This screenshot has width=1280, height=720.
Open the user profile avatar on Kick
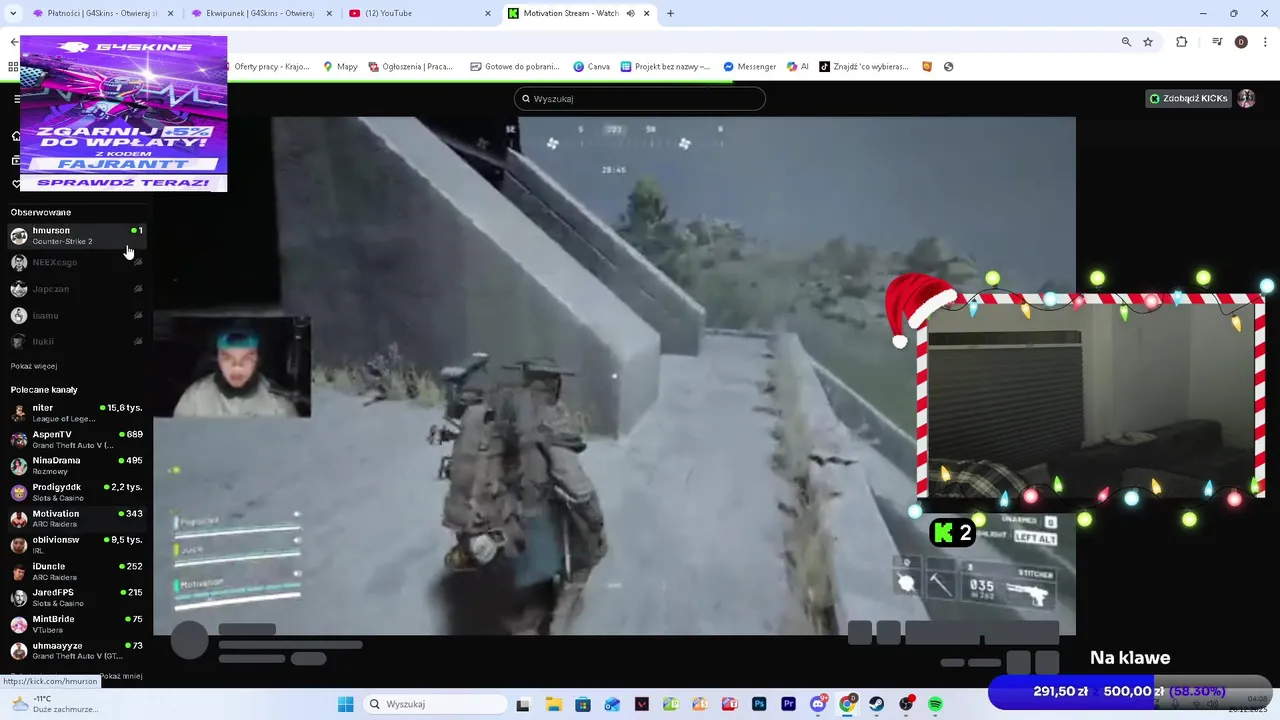1246,98
